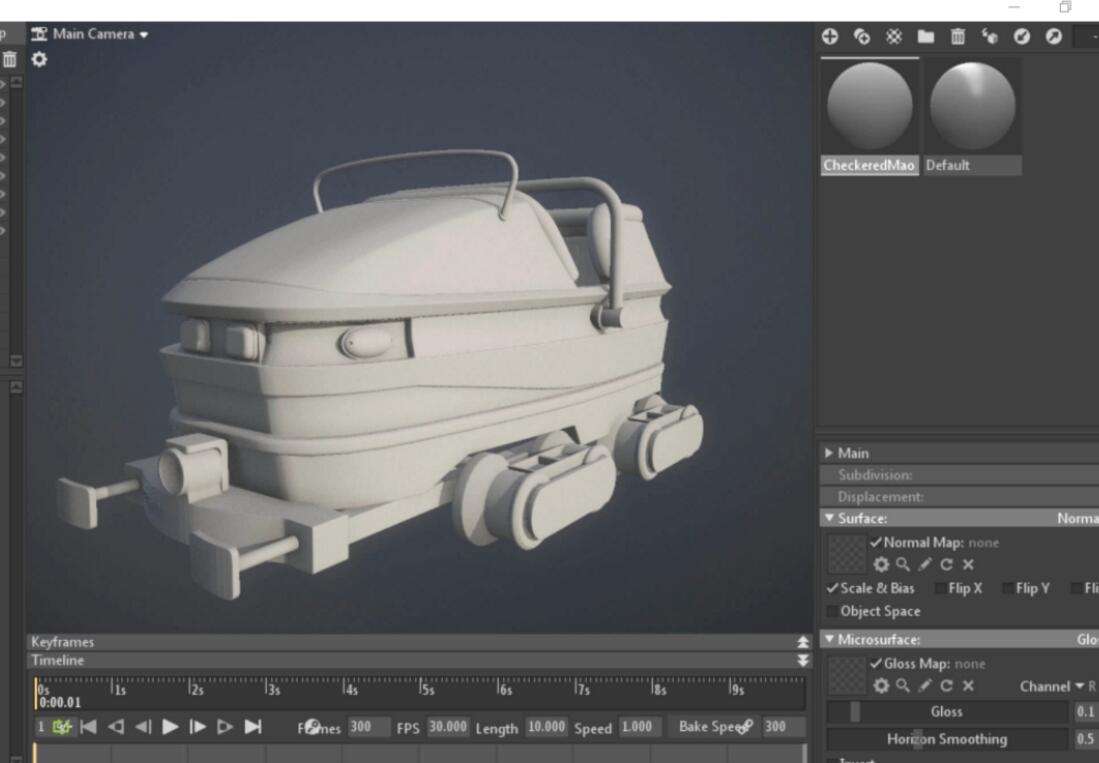Collapse Keyframes panel with up arrows
The height and width of the screenshot is (763, 1099).
[x=803, y=642]
